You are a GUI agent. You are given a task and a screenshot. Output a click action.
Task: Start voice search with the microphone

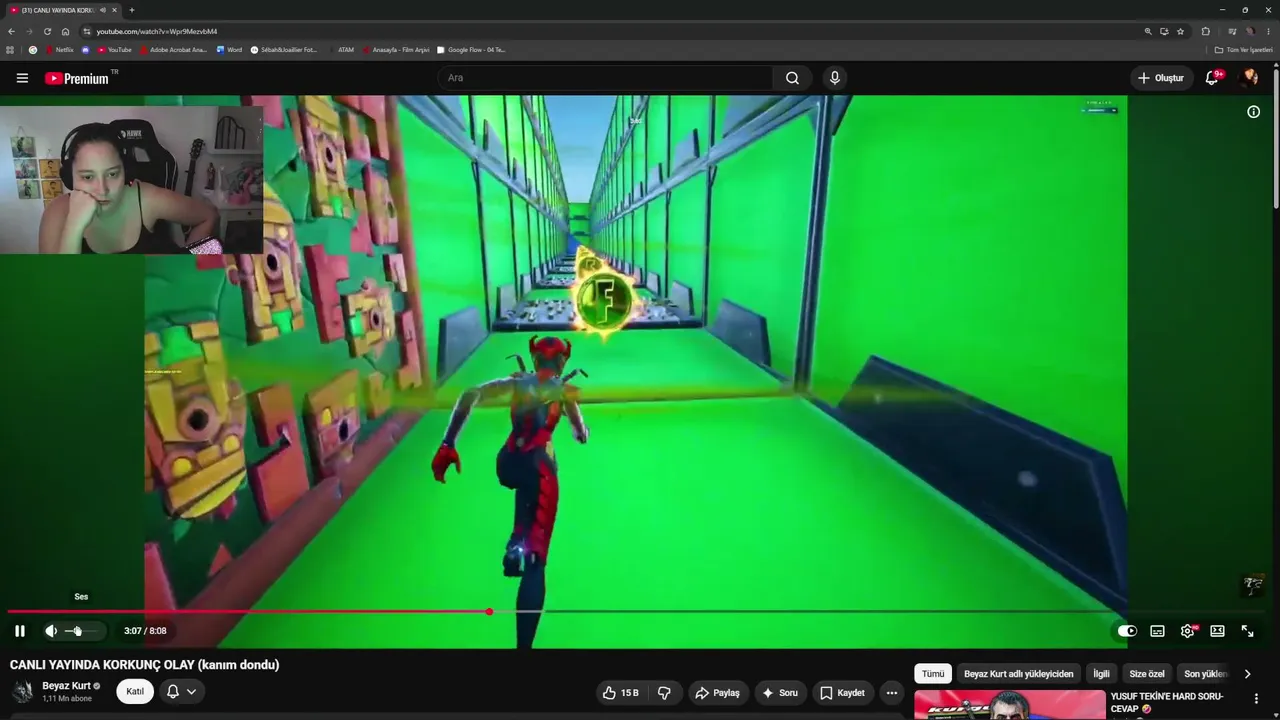(835, 78)
